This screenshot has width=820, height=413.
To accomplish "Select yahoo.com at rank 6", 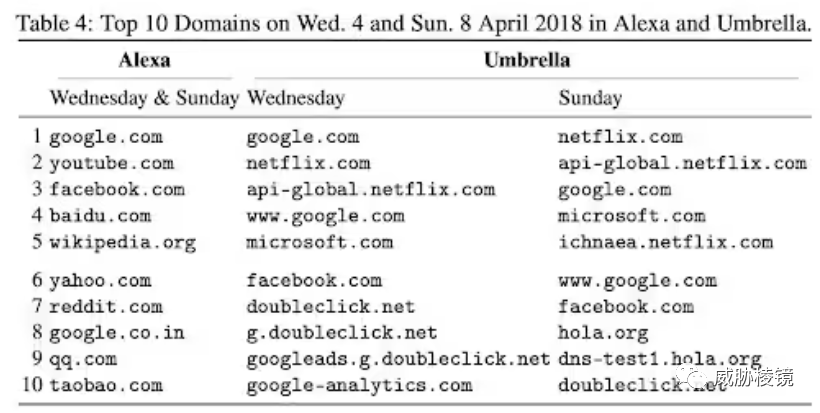I will click(100, 281).
